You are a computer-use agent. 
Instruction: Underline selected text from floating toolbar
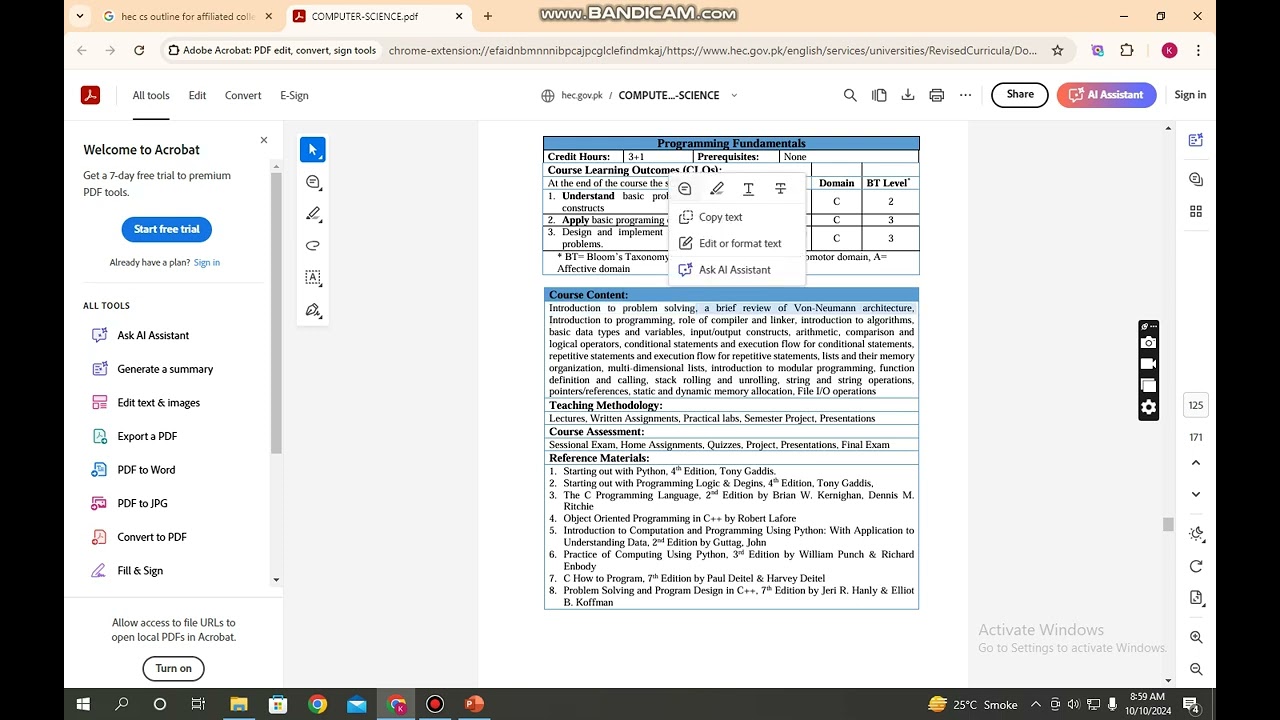[748, 189]
